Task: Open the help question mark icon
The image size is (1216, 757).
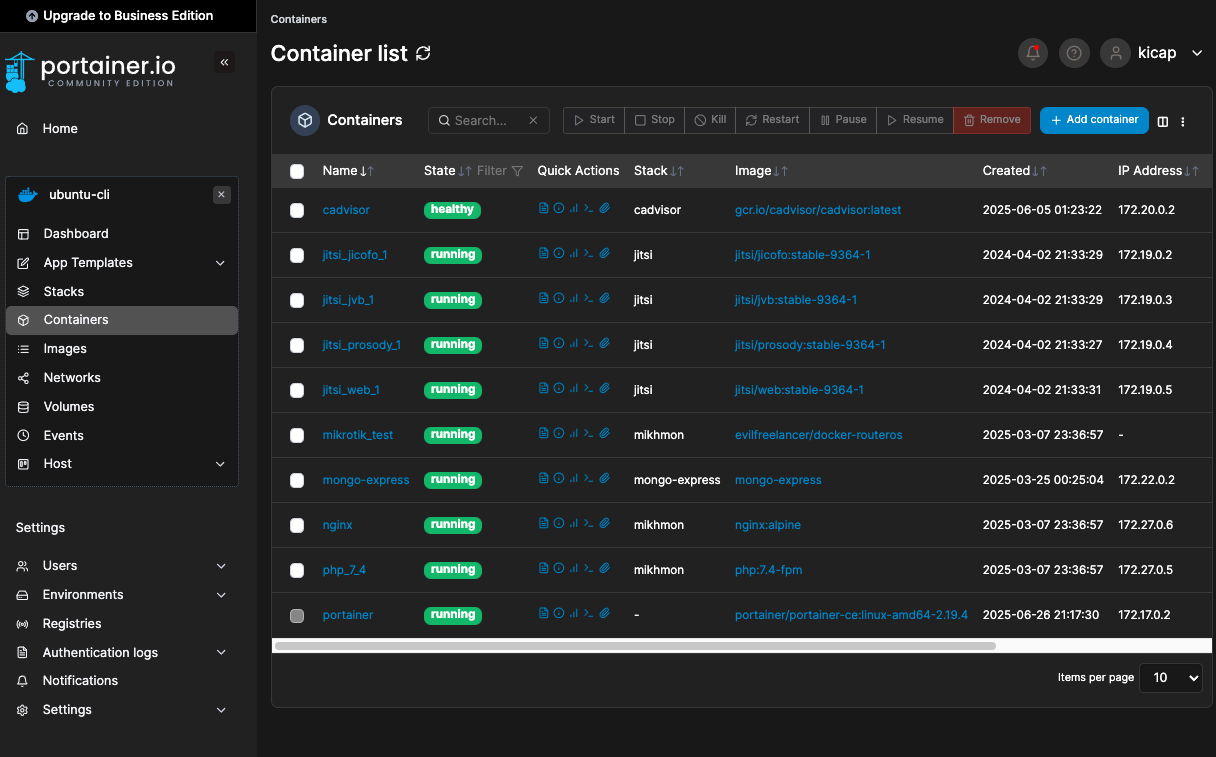Action: coord(1074,53)
